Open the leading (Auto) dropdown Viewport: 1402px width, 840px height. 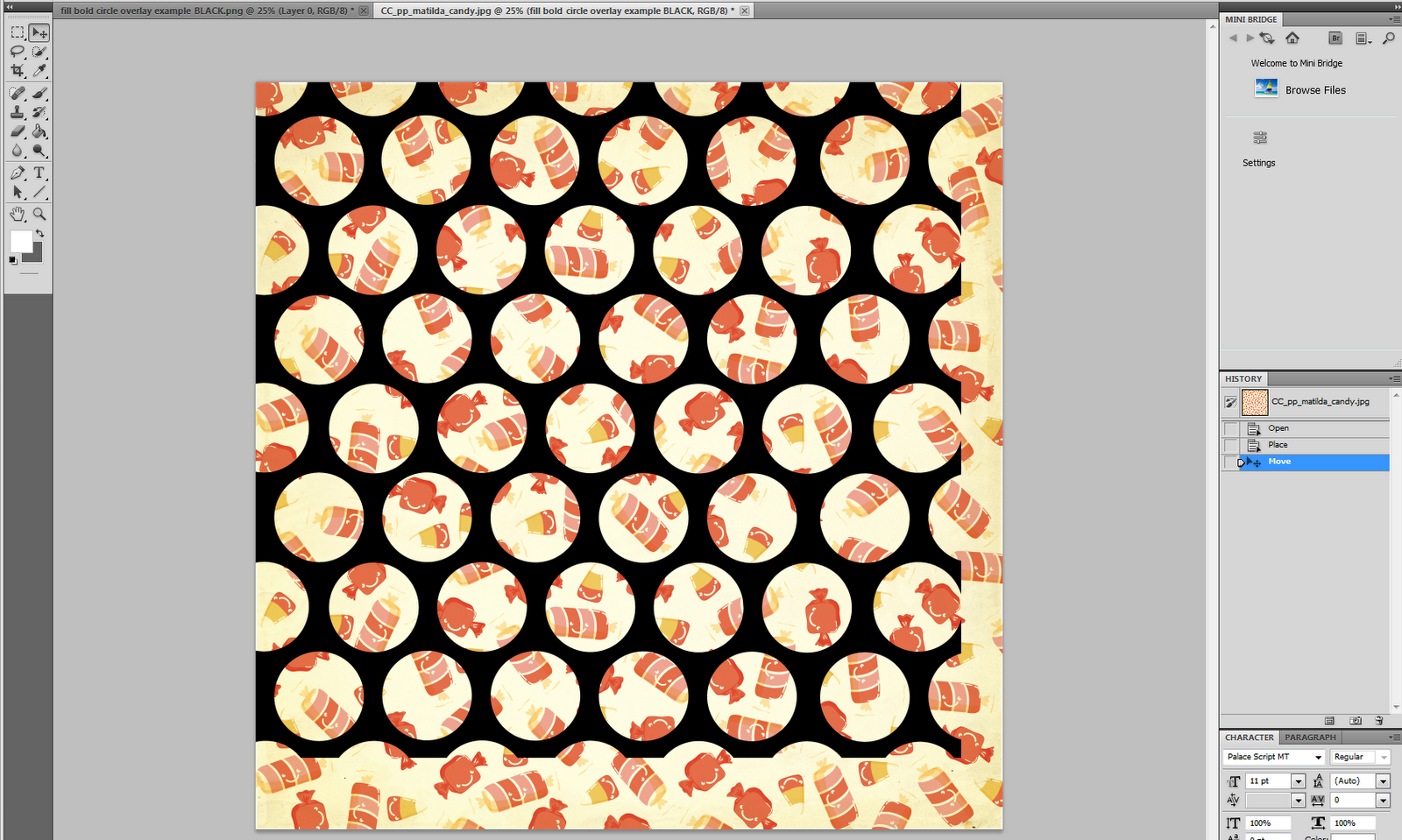(x=1384, y=780)
